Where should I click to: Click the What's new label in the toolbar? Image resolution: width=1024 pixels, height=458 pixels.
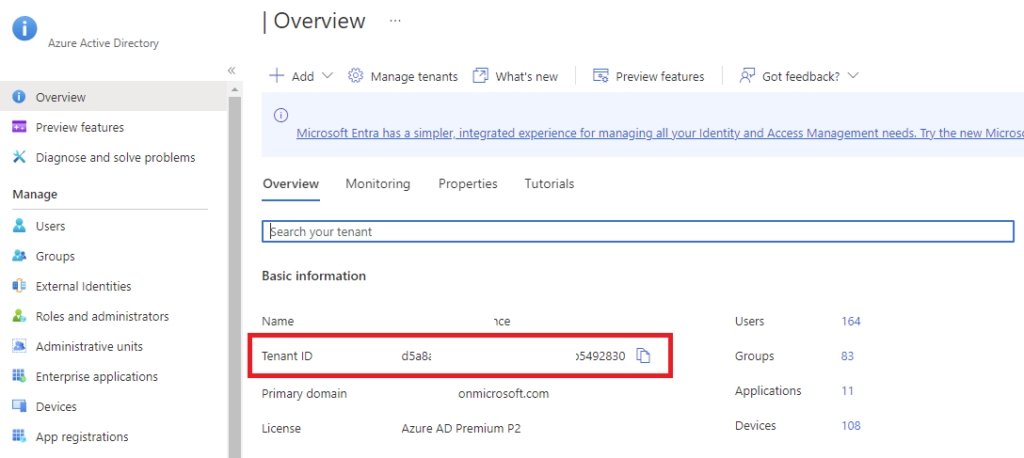point(526,76)
